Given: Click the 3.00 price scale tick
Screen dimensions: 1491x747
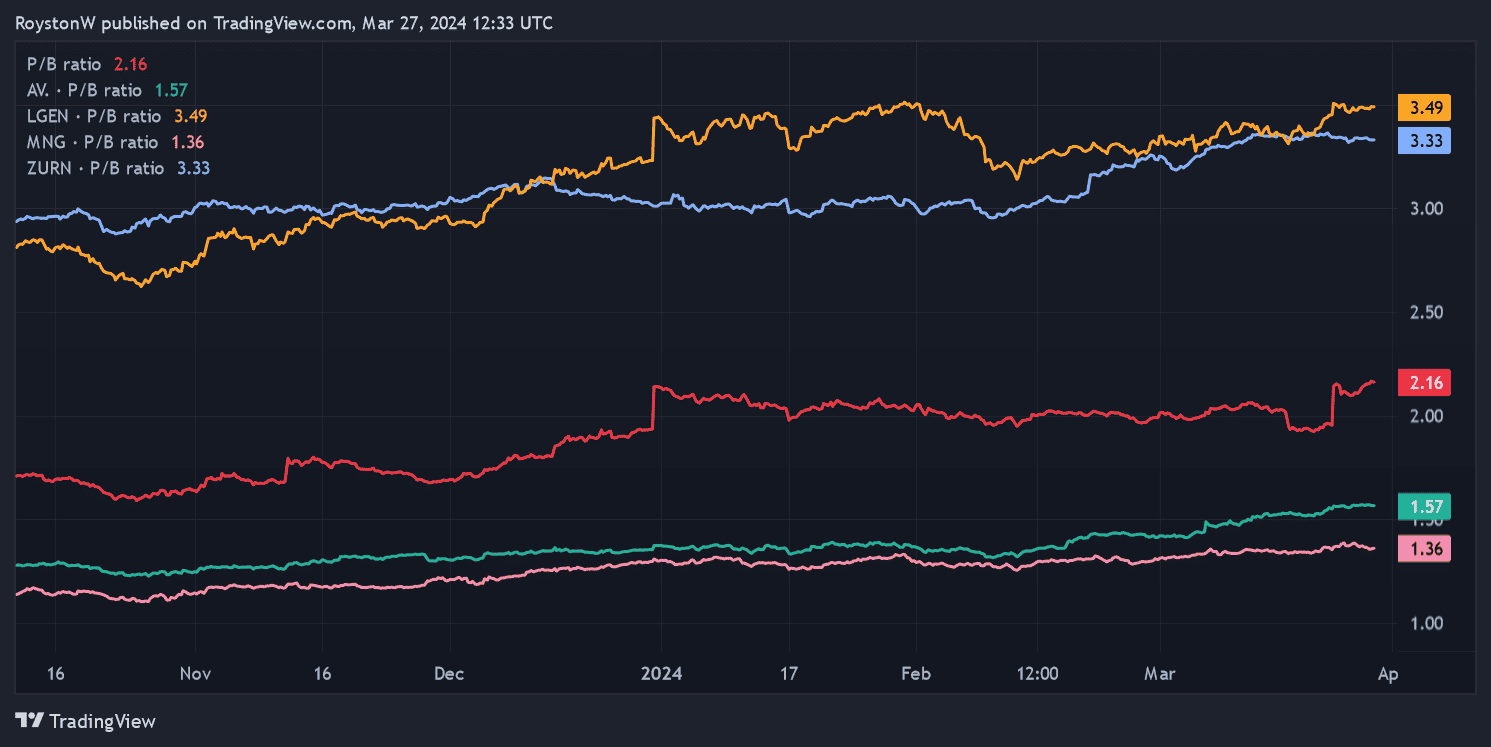Looking at the screenshot, I should click(x=1424, y=209).
